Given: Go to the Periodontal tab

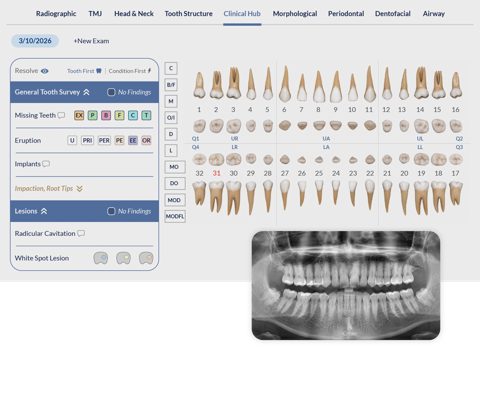Looking at the screenshot, I should [x=346, y=14].
